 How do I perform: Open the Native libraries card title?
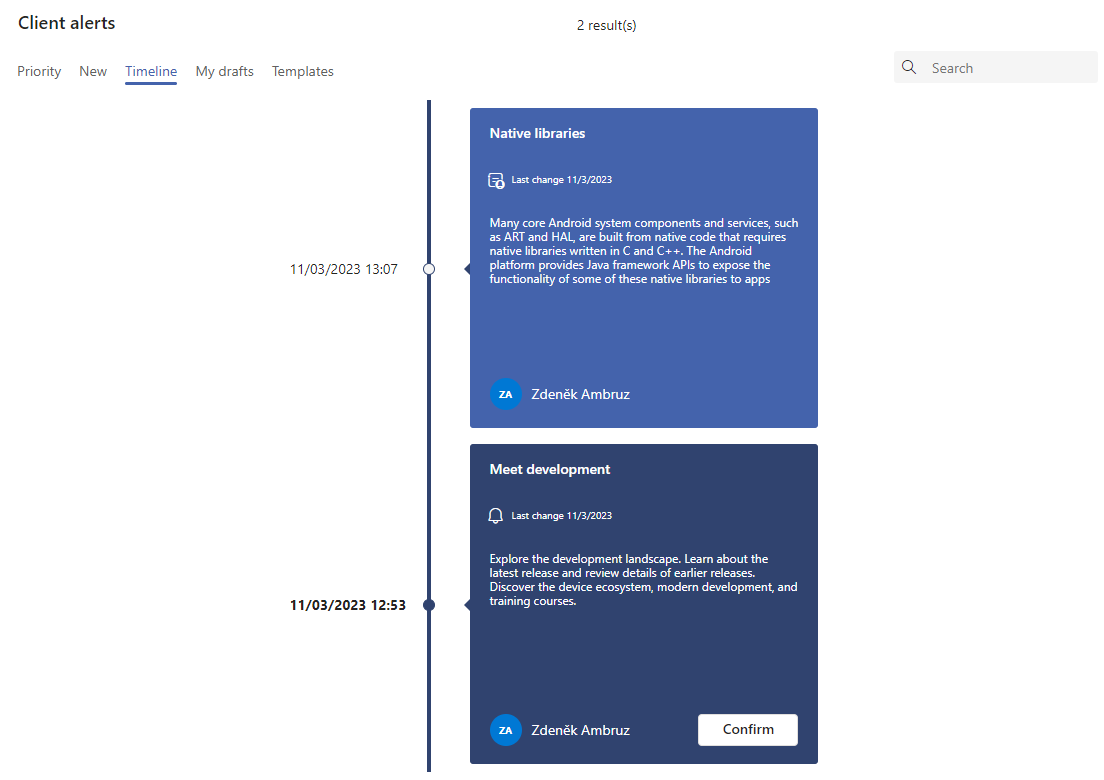[537, 133]
